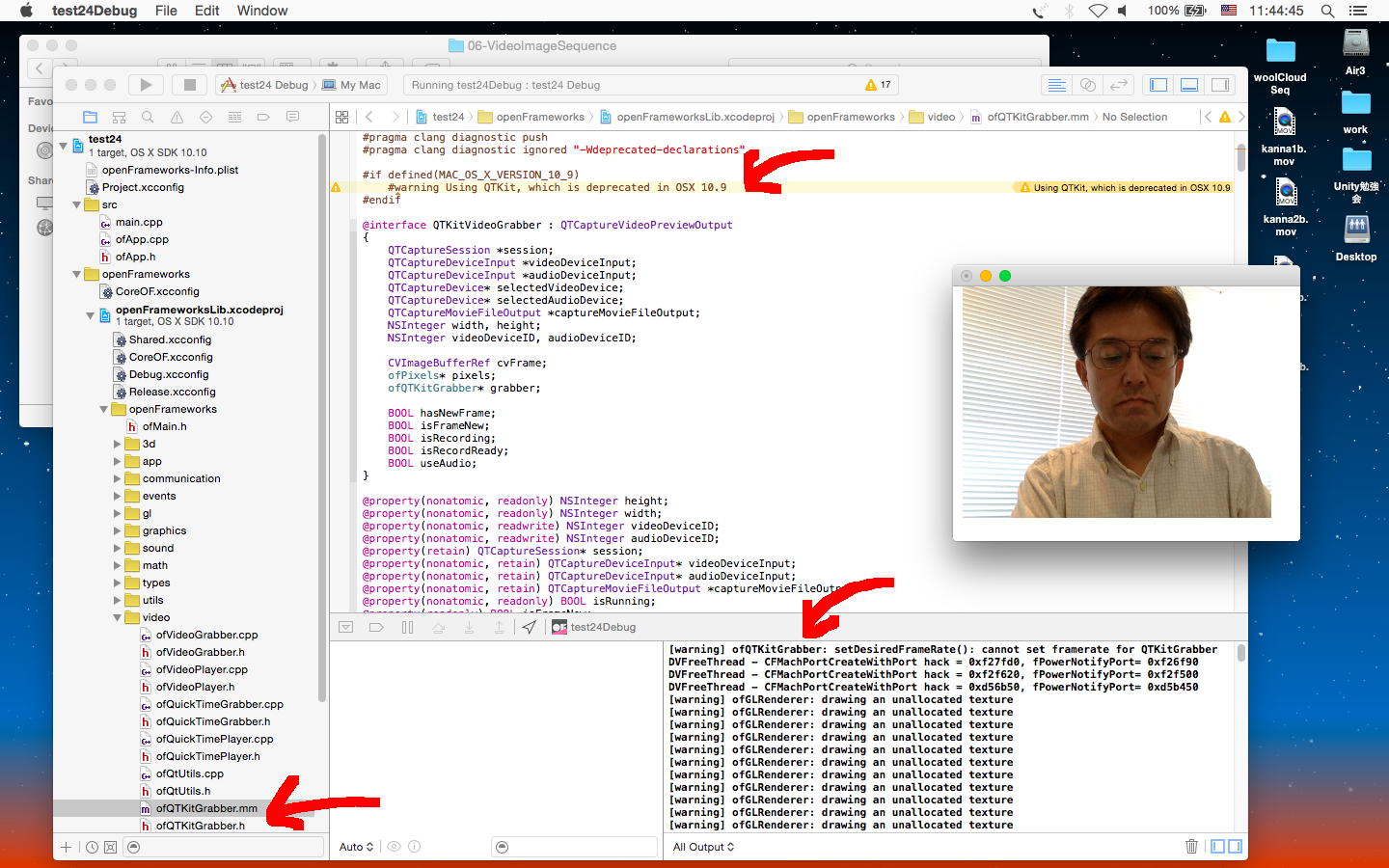Screen dimensions: 1389x868
Task: Click the 17 warnings indicator in activity bar
Action: (x=878, y=85)
